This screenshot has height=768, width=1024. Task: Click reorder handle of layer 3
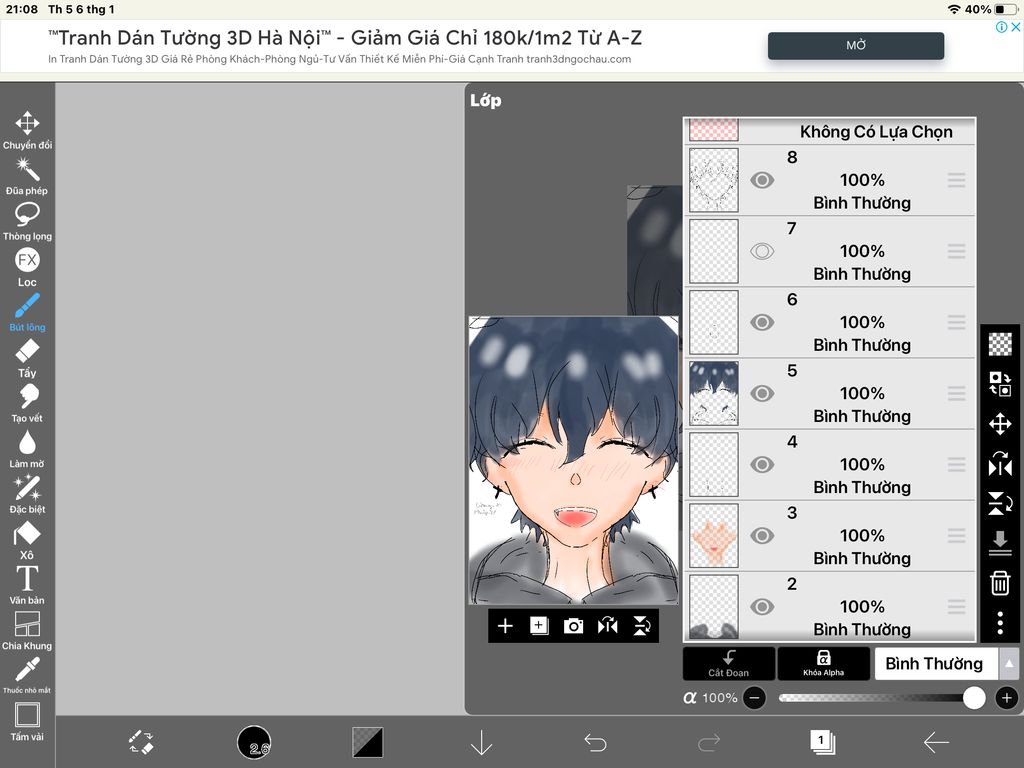[x=956, y=536]
